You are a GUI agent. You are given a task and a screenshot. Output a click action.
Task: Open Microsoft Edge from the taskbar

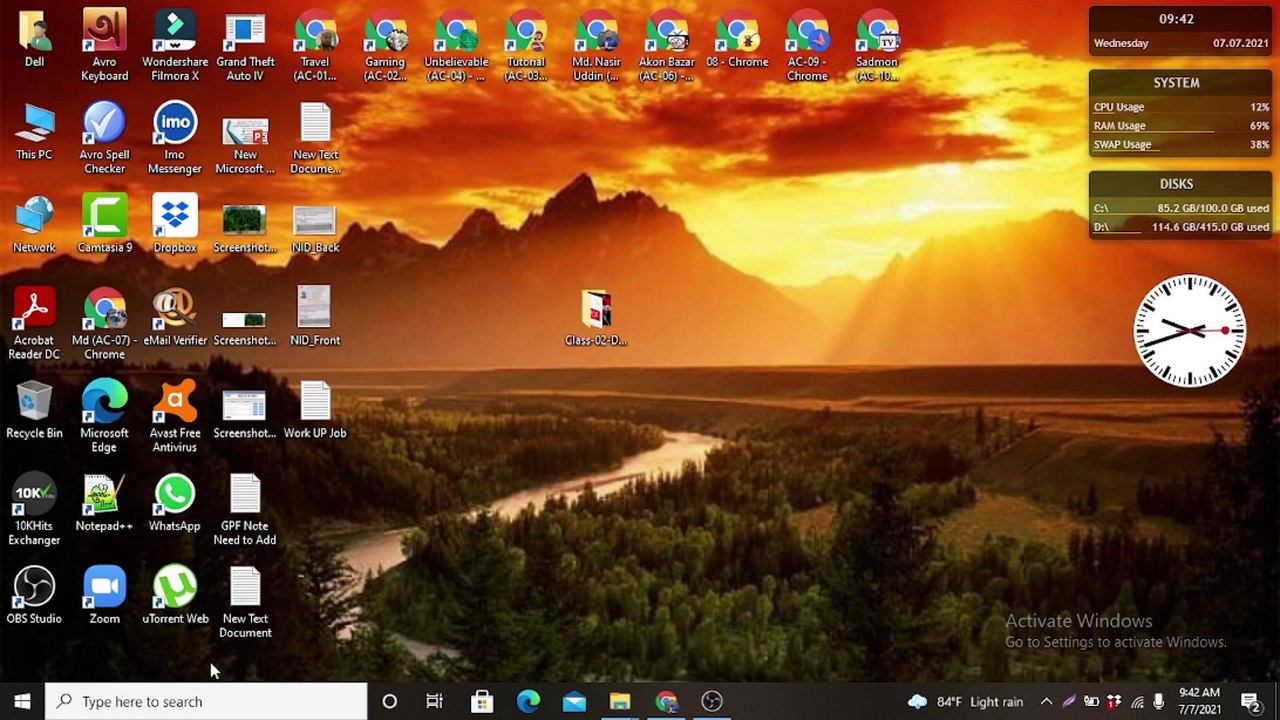(x=528, y=702)
